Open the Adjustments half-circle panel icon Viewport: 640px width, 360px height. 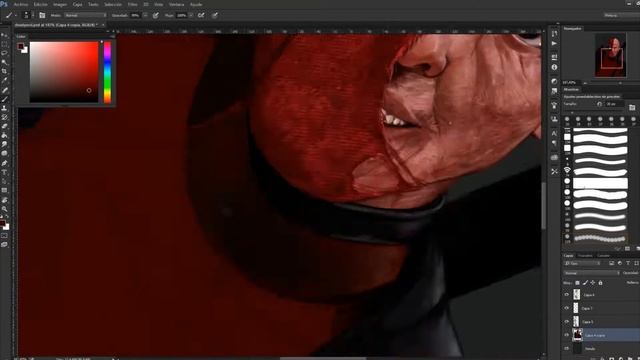tap(554, 81)
